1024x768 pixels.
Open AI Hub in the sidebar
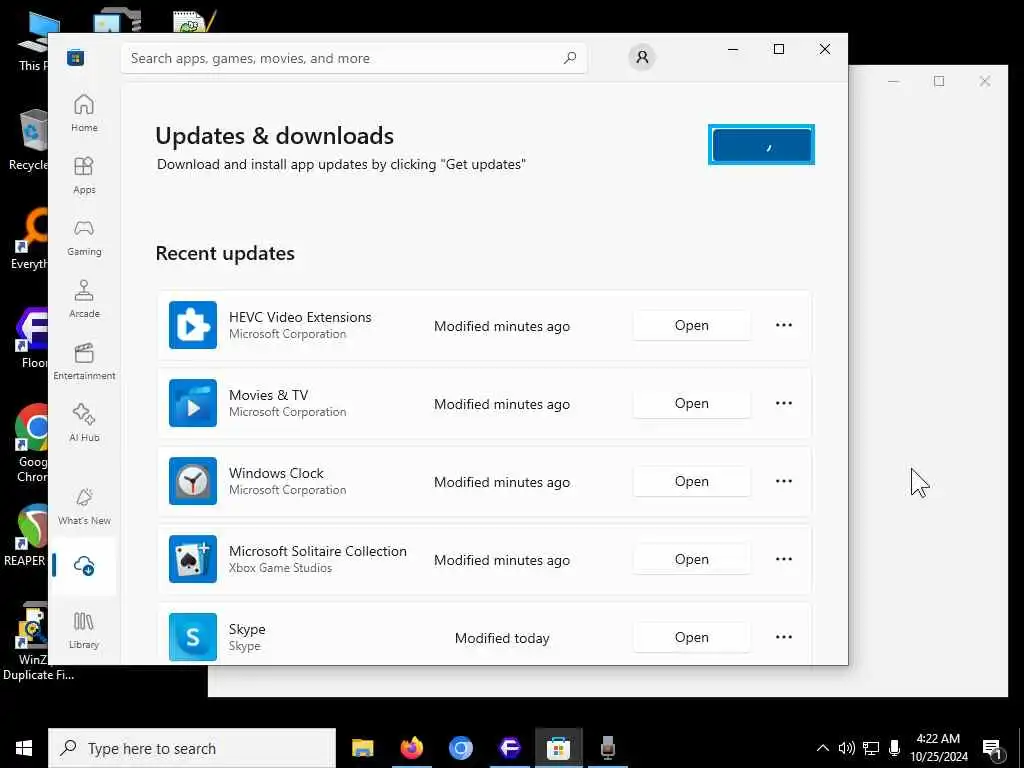coord(84,423)
